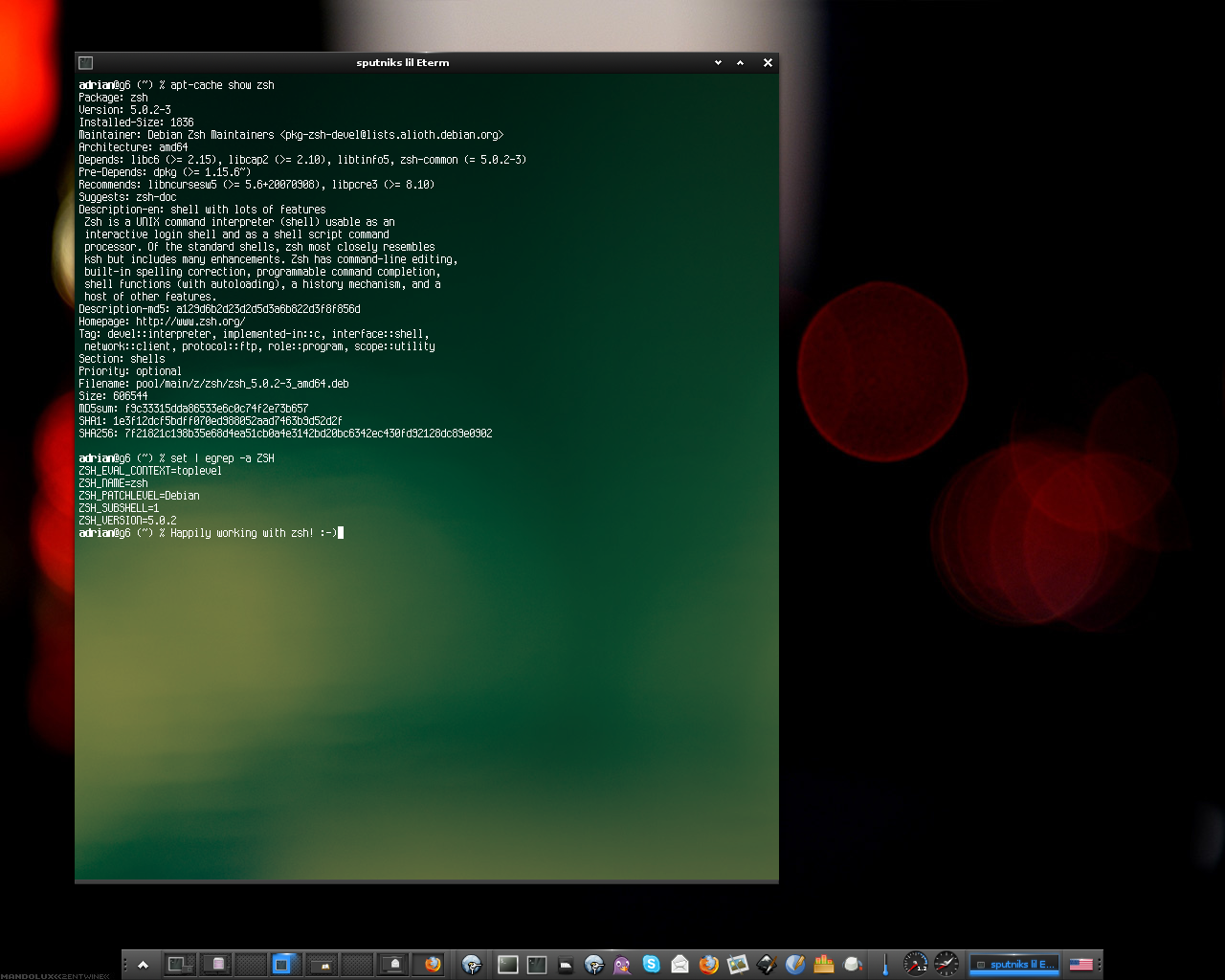Switch to first virtual desktop with terminal

[x=181, y=965]
